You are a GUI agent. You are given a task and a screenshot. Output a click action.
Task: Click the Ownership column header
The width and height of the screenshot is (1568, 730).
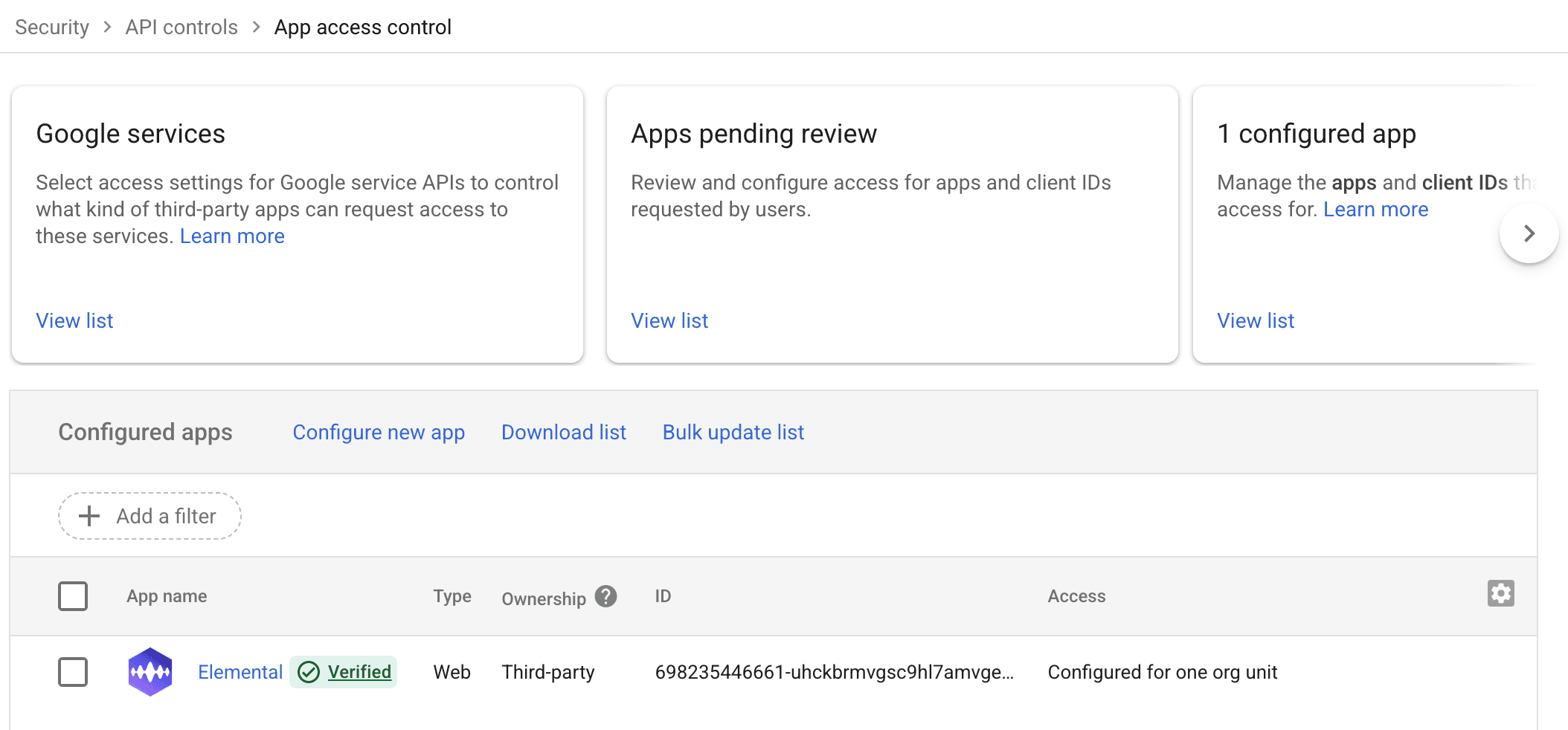(x=544, y=598)
